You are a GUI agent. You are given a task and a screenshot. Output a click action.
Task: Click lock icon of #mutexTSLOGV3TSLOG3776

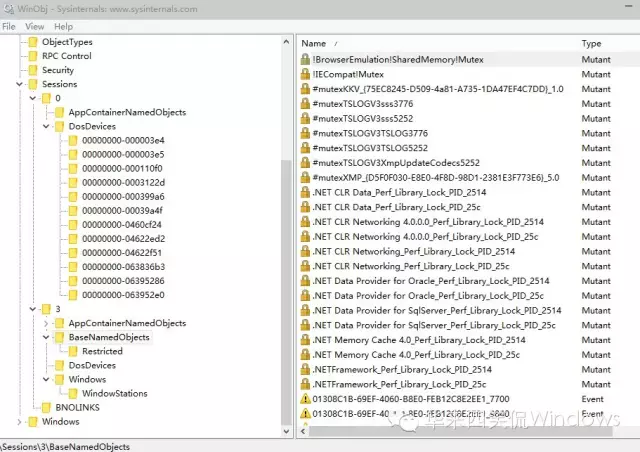coord(305,133)
